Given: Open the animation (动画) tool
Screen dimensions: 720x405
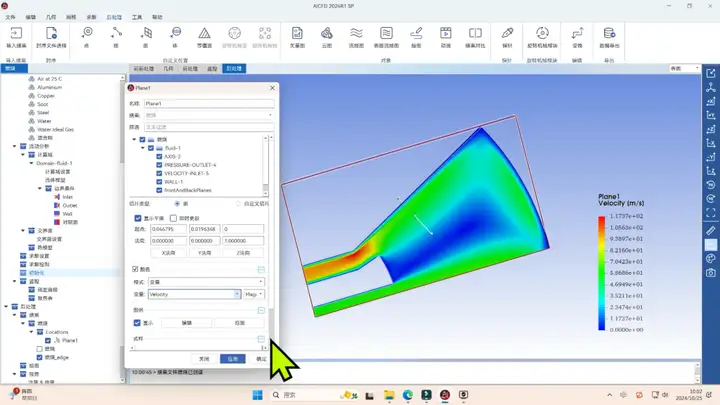Looking at the screenshot, I should pos(445,37).
